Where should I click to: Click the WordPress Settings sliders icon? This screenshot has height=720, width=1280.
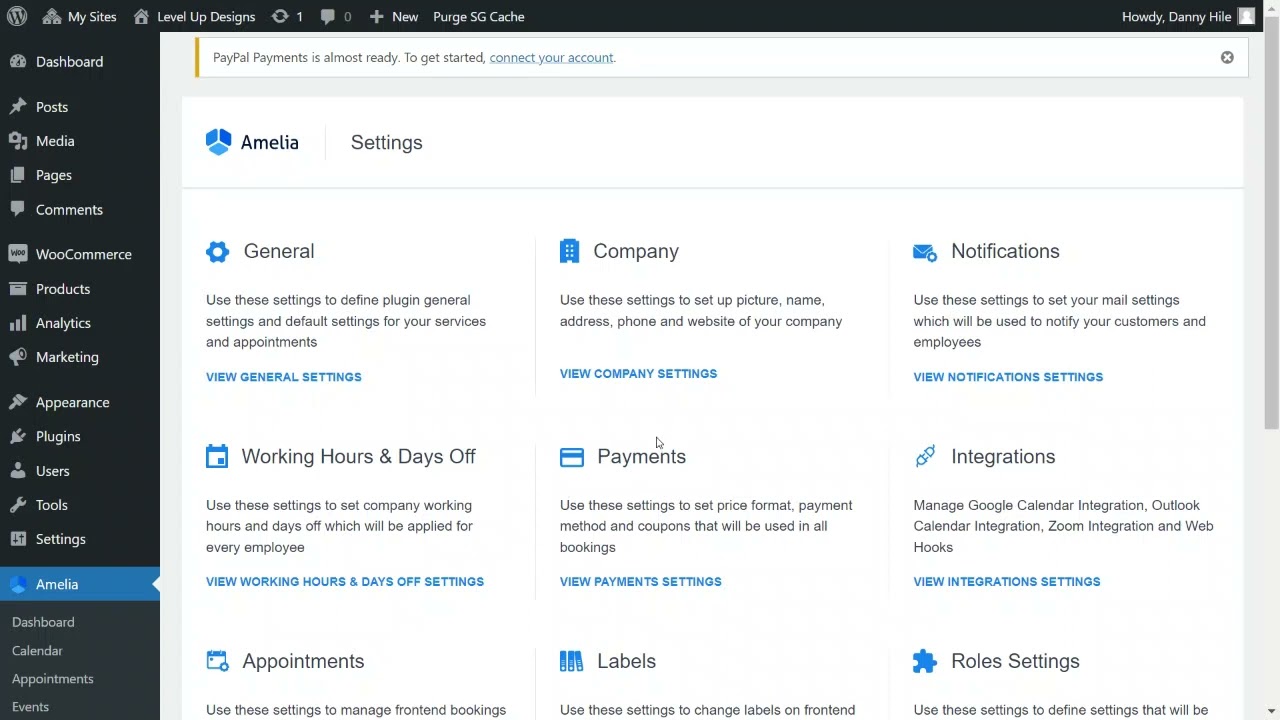click(18, 539)
